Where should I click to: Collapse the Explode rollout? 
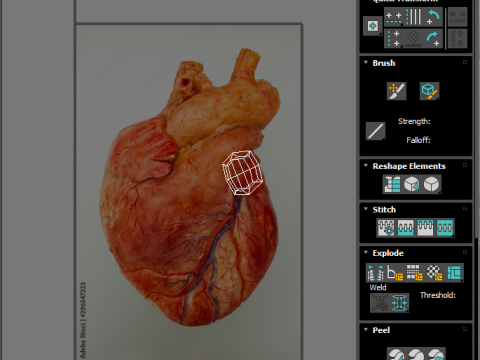click(x=366, y=252)
